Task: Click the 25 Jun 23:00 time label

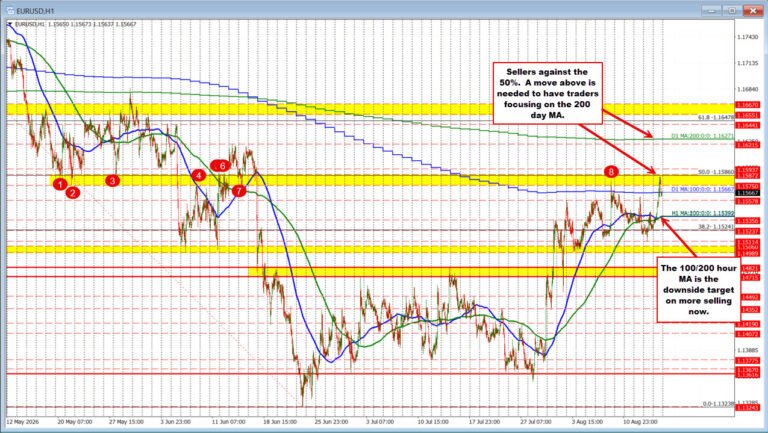Action: (332, 421)
